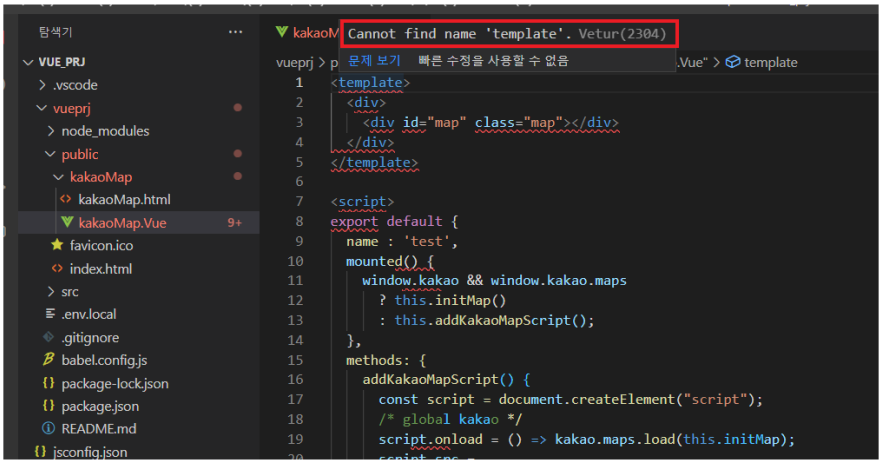Viewport: 884px width, 465px height.
Task: Click the HTML icon beside kakaoMap.html
Action: [x=65, y=199]
